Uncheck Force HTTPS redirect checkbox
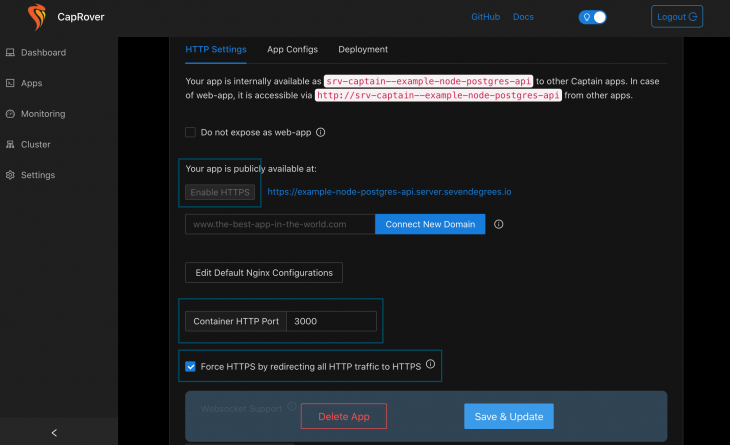Image resolution: width=730 pixels, height=445 pixels. 190,367
